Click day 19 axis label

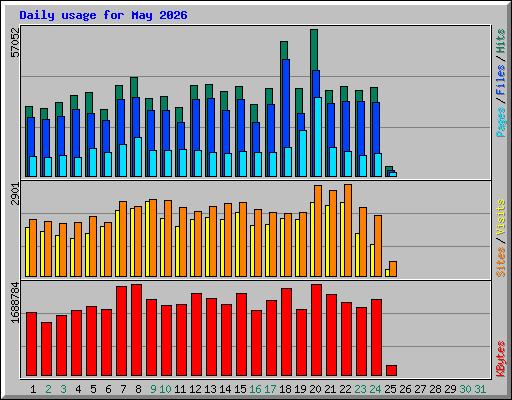(300, 389)
